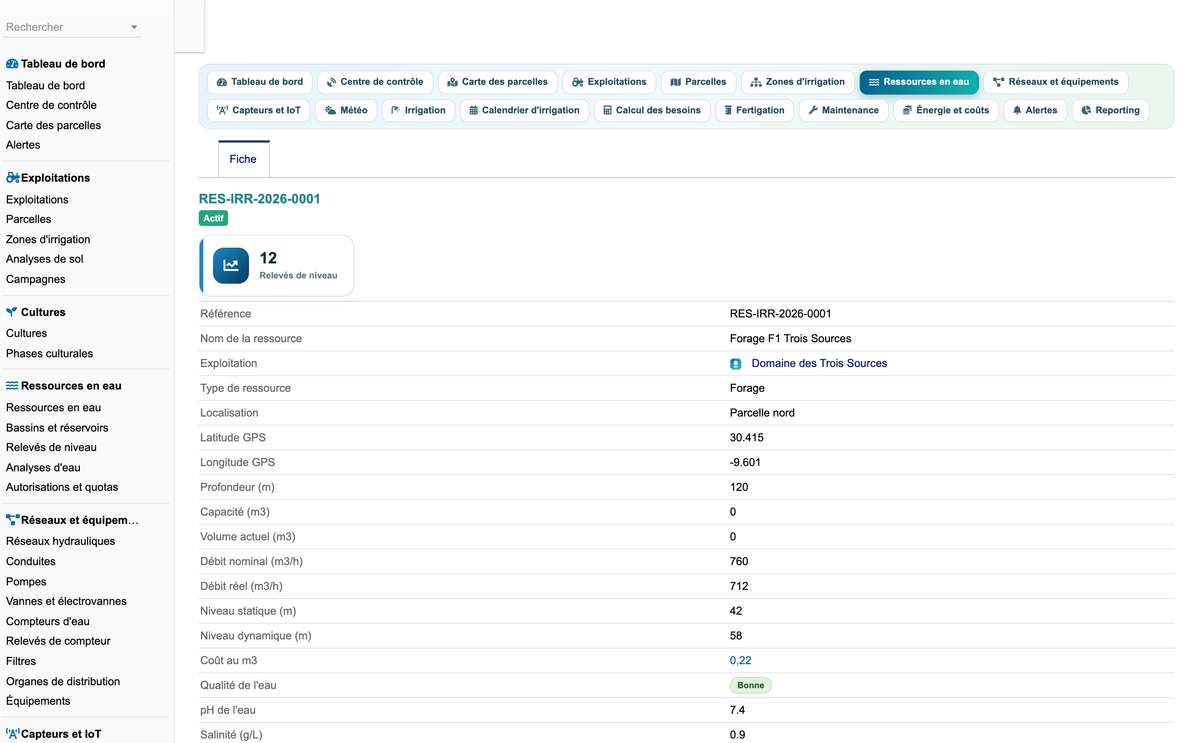Click the exploitation icon beside Domaine des Trois Sources
Image resolution: width=1200 pixels, height=743 pixels.
(736, 364)
